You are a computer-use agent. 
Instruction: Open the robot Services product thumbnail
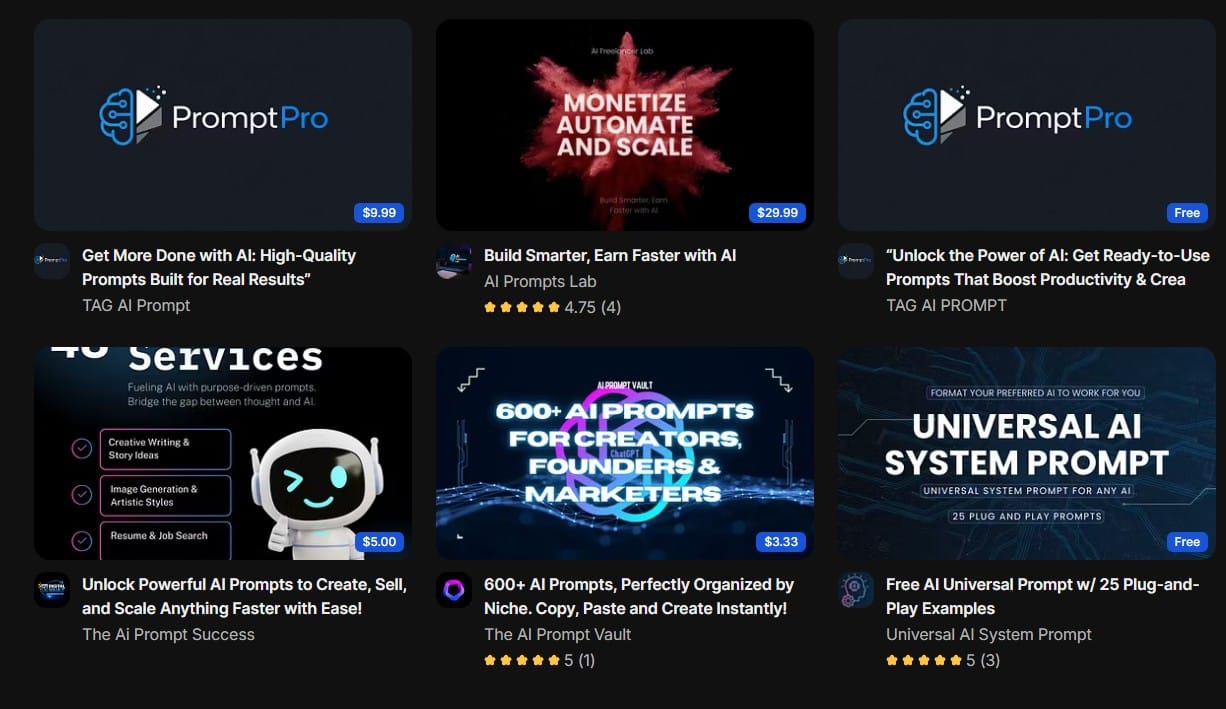point(223,453)
